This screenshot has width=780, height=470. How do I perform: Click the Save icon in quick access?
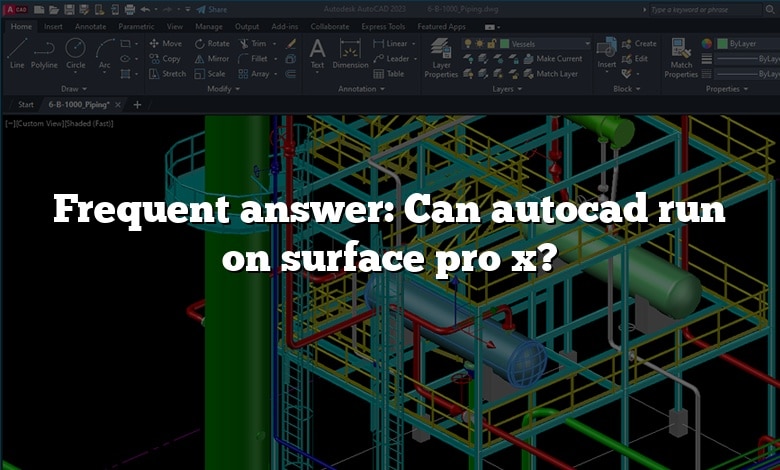coord(70,9)
